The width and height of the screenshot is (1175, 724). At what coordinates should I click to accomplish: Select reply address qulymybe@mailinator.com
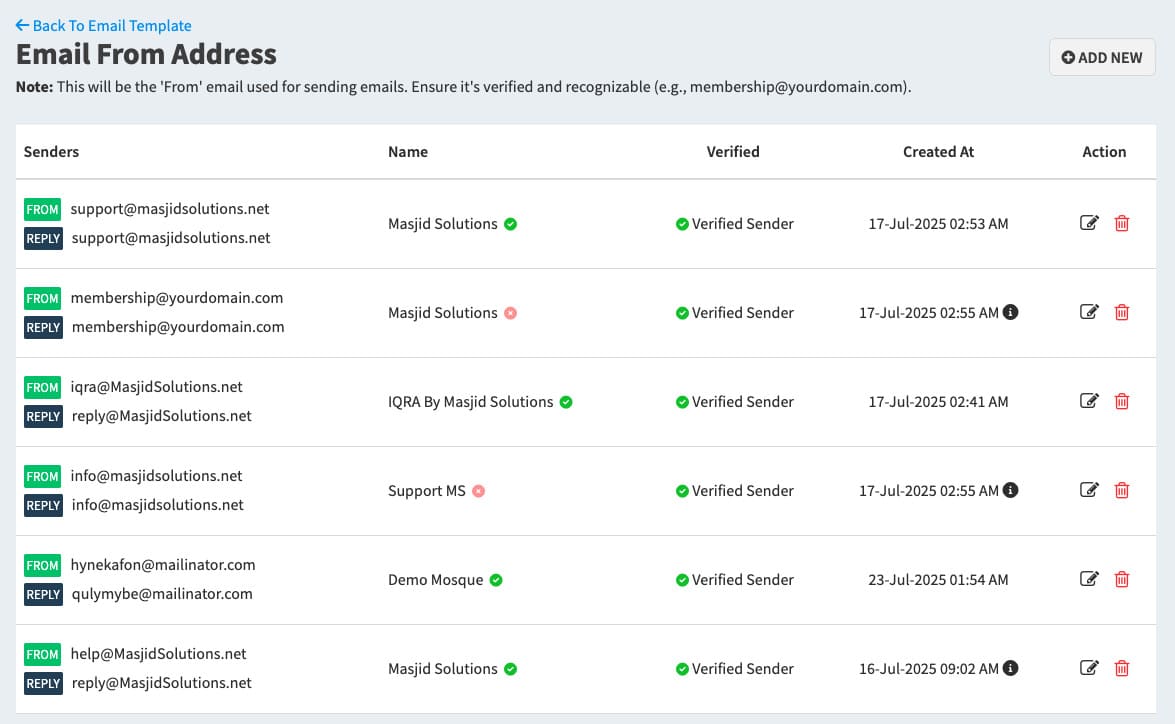click(x=162, y=594)
